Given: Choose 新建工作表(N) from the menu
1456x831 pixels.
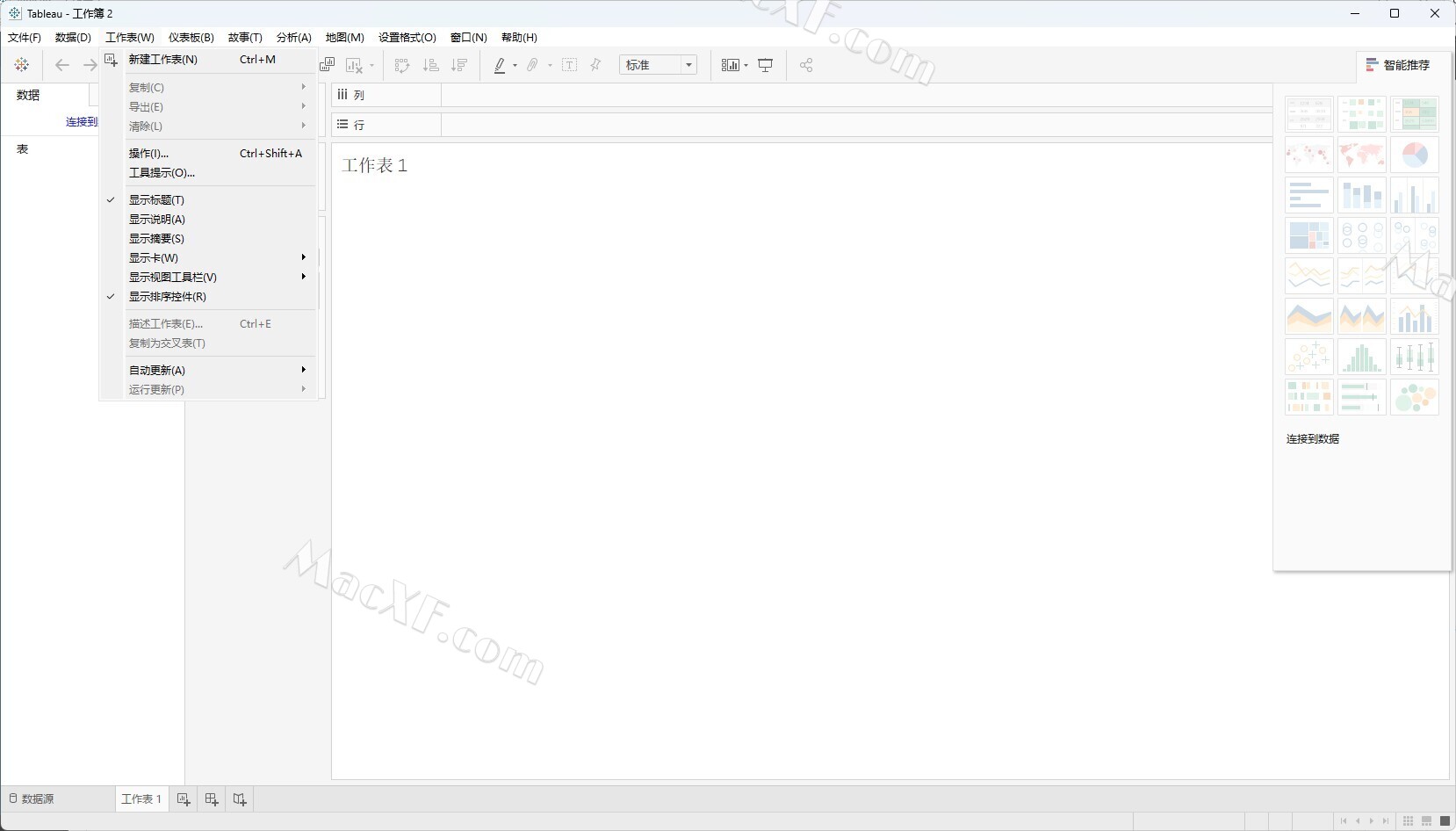Looking at the screenshot, I should click(208, 60).
